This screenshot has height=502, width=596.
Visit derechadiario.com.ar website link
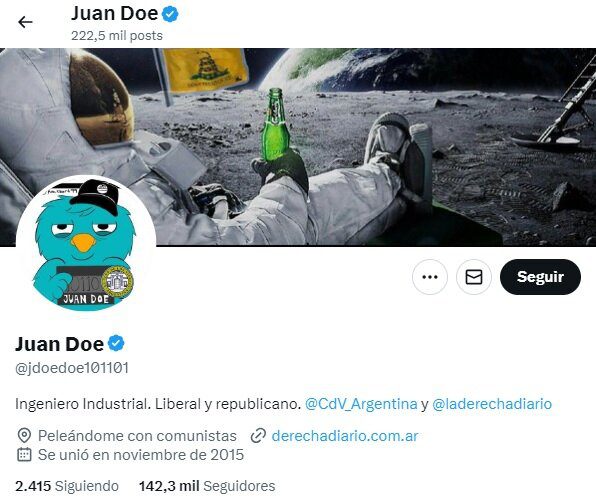click(x=345, y=435)
